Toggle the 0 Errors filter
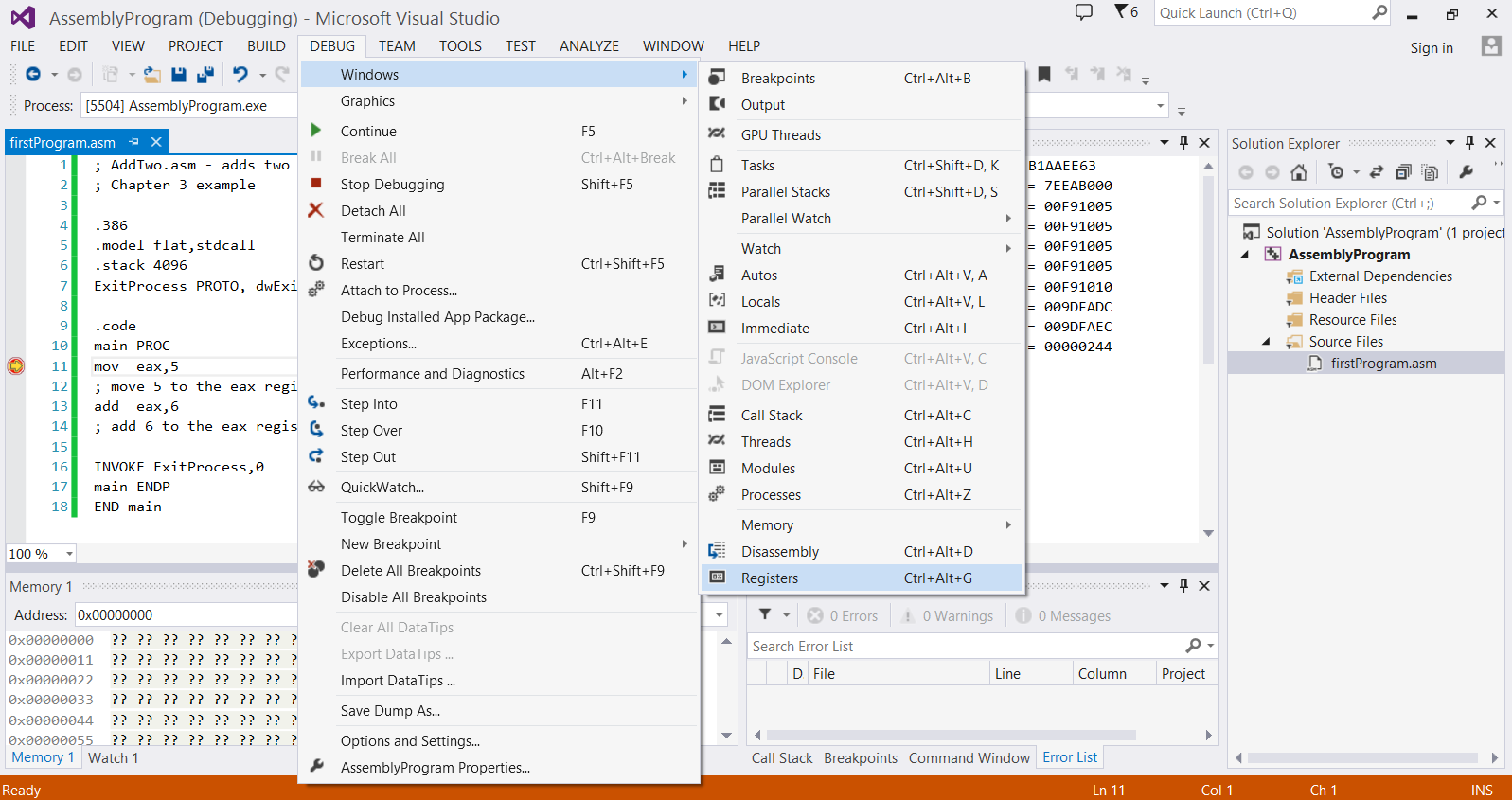 pyautogui.click(x=843, y=615)
